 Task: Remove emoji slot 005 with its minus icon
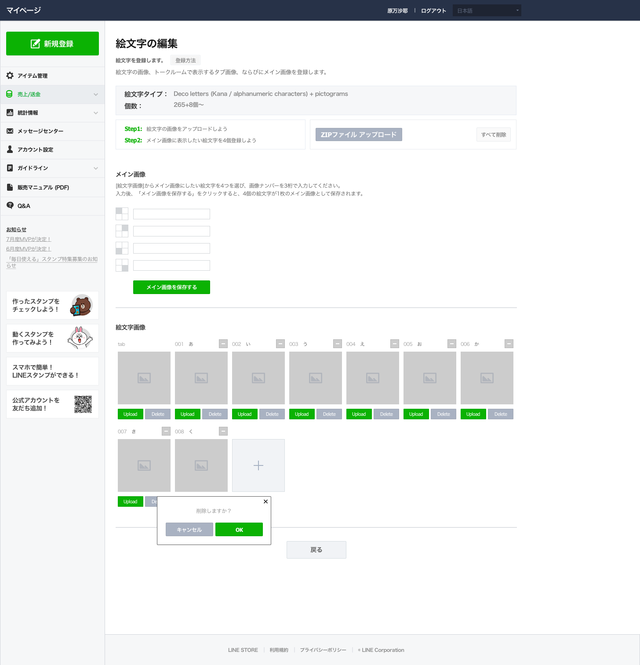click(x=452, y=344)
